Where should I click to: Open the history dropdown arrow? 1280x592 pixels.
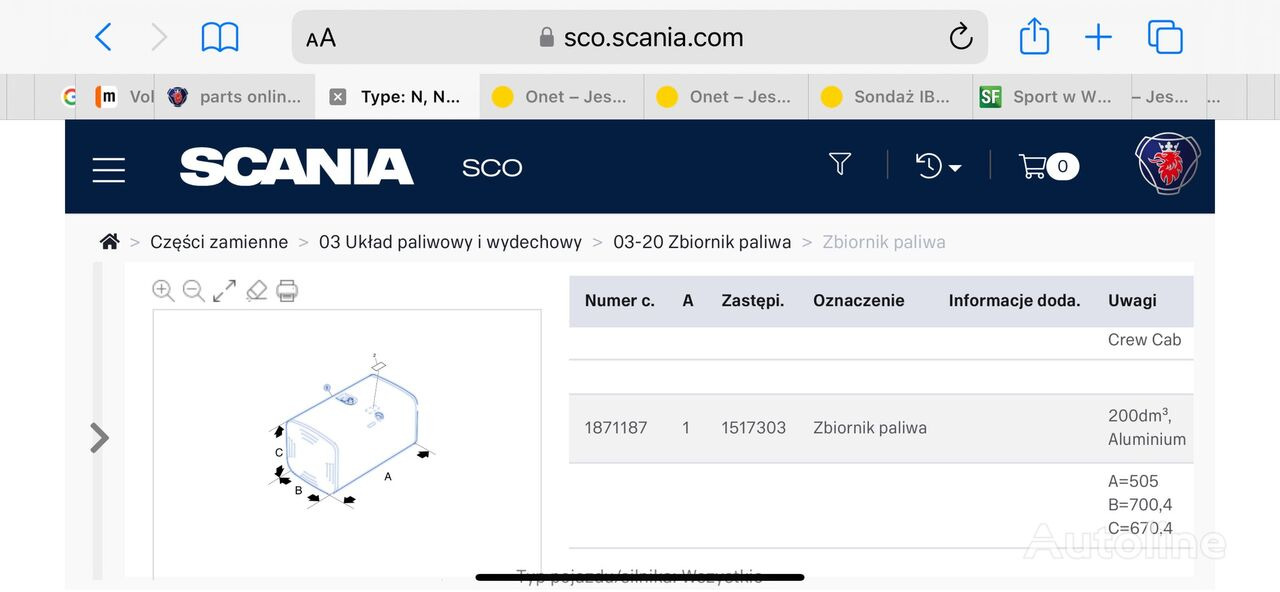point(954,167)
